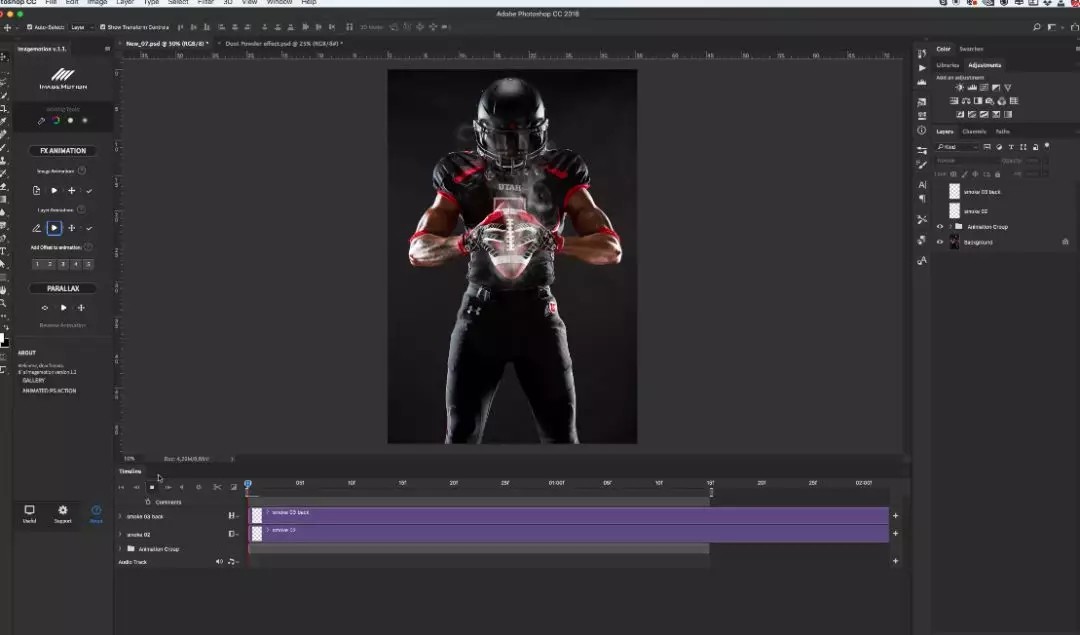Open the GALLERY link in About
Screen dimensions: 1080x635
click(34, 380)
